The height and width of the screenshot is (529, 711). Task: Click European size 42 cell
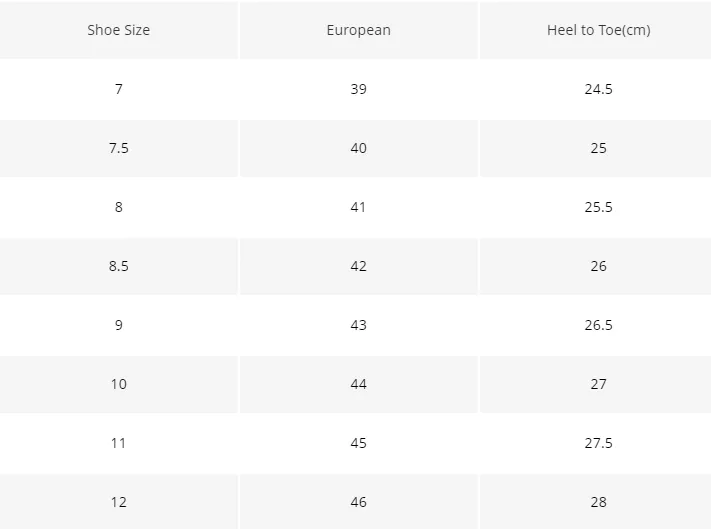click(358, 266)
